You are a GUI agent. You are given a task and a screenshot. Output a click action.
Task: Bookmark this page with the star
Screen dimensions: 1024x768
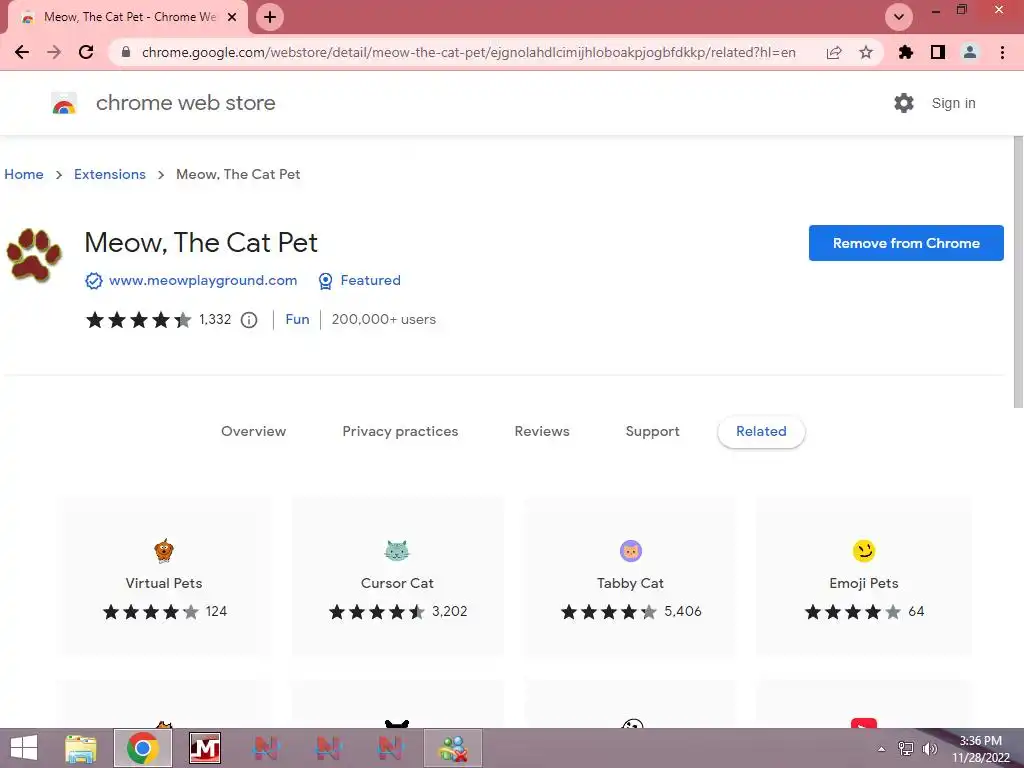tap(866, 52)
